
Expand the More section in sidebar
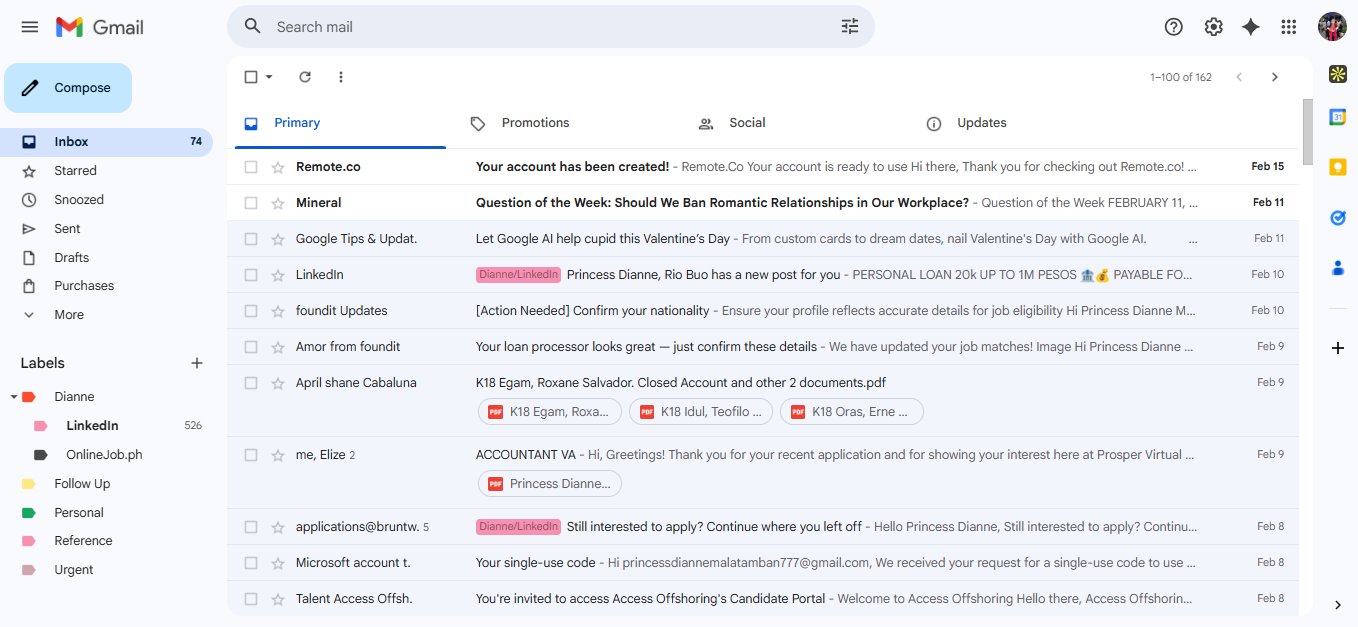[69, 315]
